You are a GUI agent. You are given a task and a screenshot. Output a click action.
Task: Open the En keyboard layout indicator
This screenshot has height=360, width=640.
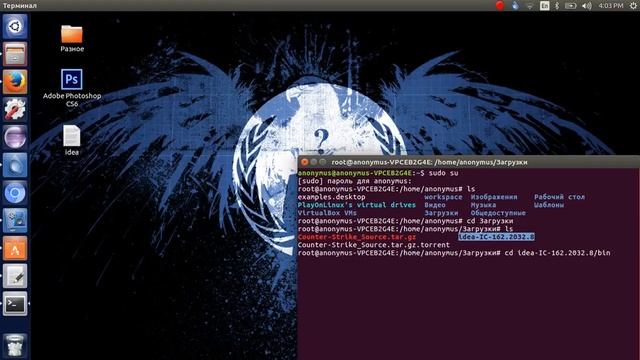coord(544,6)
